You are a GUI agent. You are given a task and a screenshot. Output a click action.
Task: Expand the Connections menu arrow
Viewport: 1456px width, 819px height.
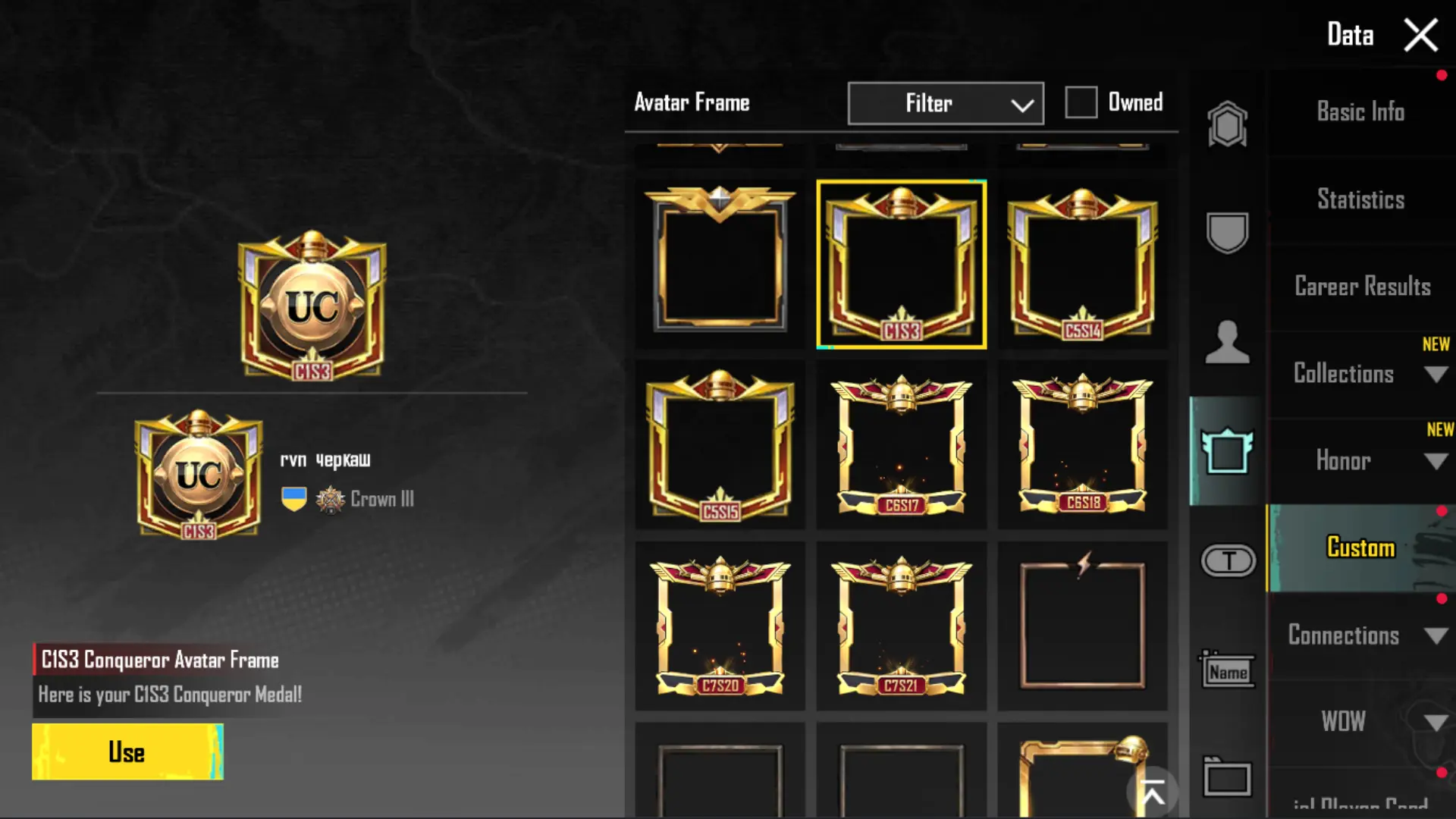click(x=1436, y=635)
